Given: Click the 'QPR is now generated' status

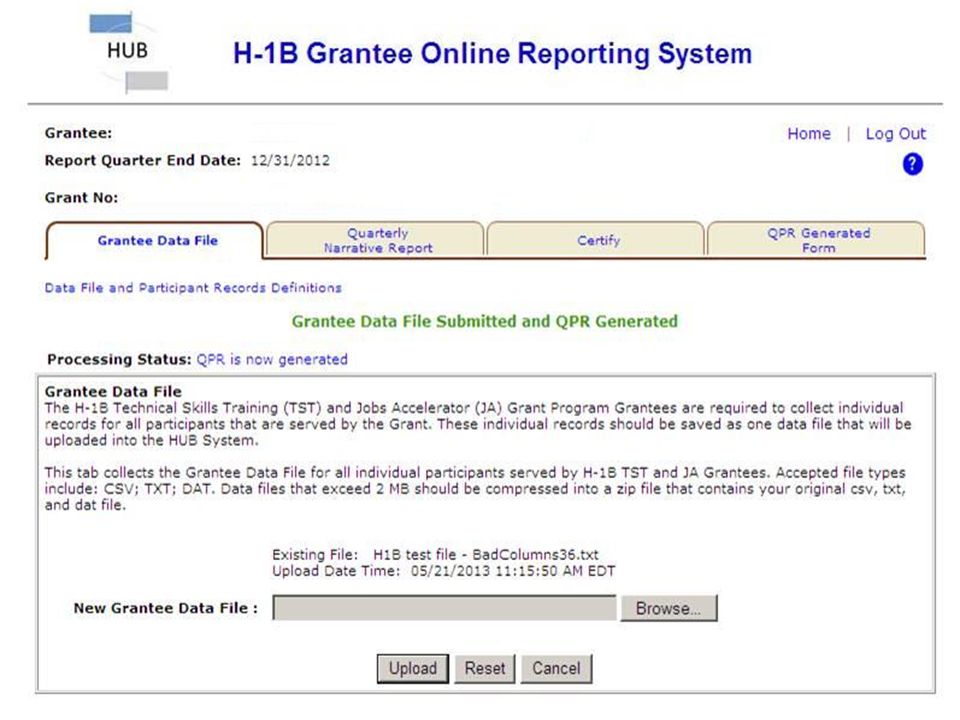Looking at the screenshot, I should pos(272,359).
